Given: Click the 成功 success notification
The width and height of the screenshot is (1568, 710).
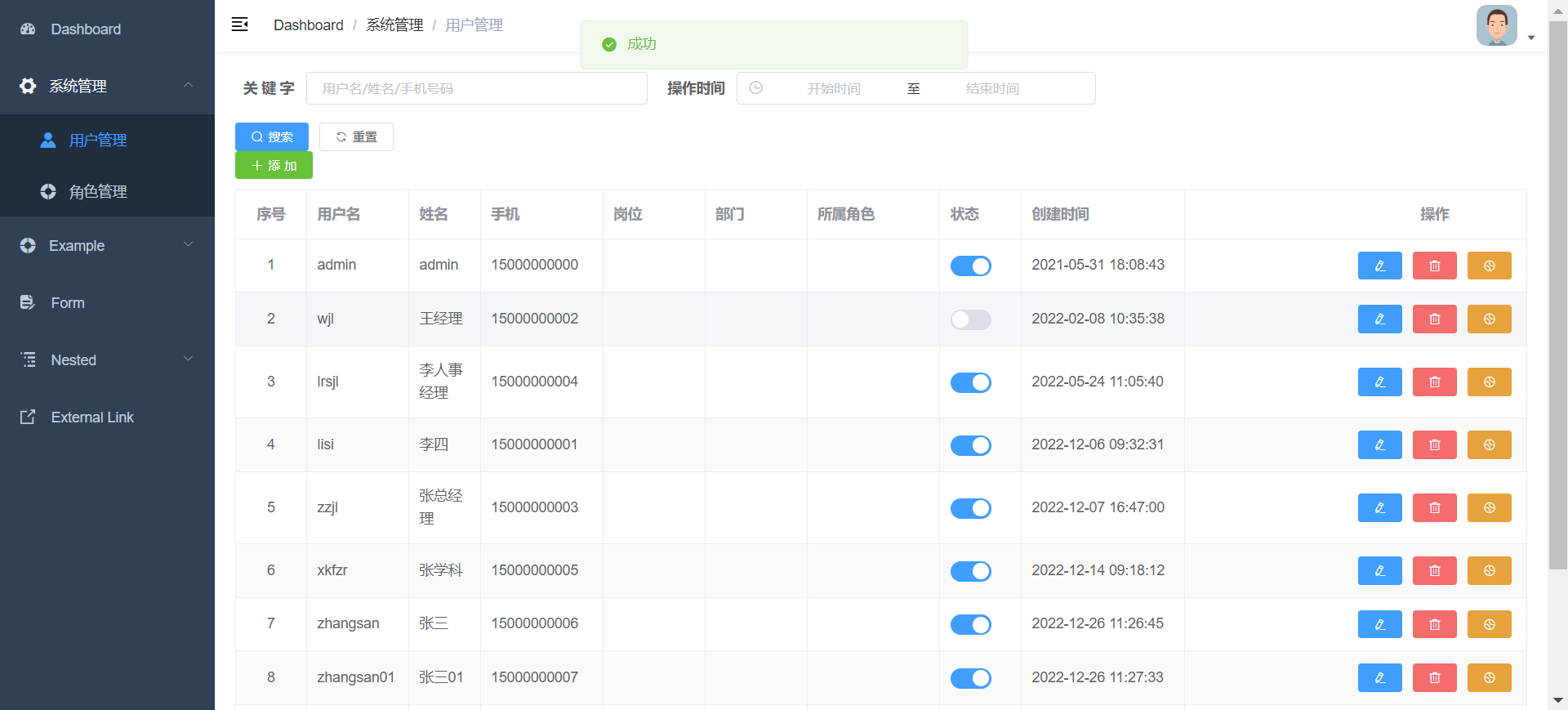Looking at the screenshot, I should pyautogui.click(x=774, y=45).
